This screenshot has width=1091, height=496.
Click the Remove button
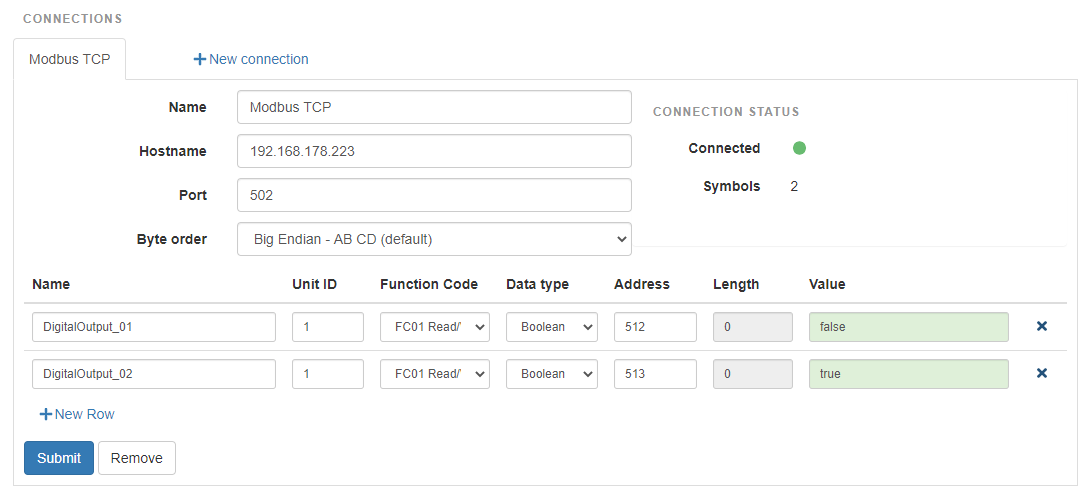[136, 458]
